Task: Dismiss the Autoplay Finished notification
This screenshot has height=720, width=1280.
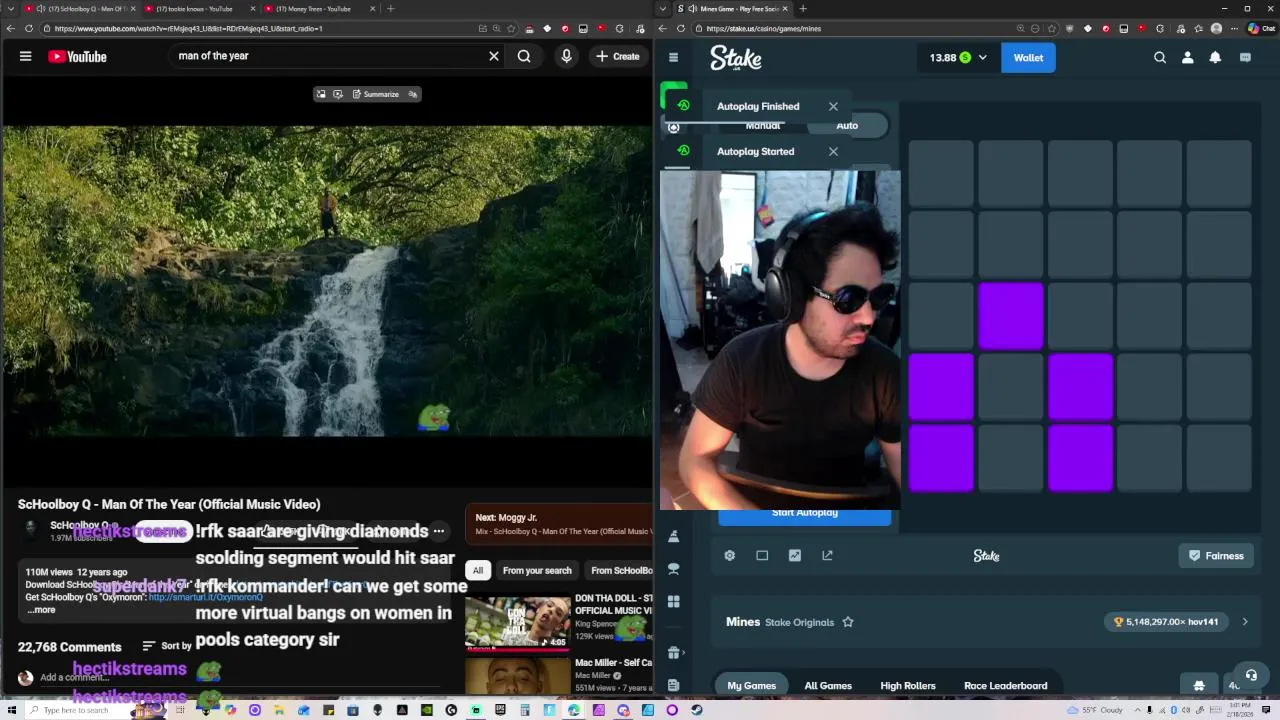Action: pos(833,106)
